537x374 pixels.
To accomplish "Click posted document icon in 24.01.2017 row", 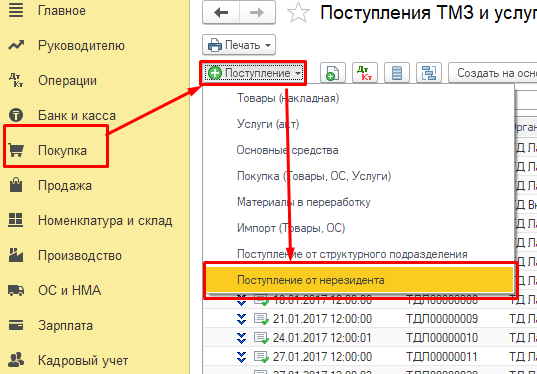I will pyautogui.click(x=261, y=338).
